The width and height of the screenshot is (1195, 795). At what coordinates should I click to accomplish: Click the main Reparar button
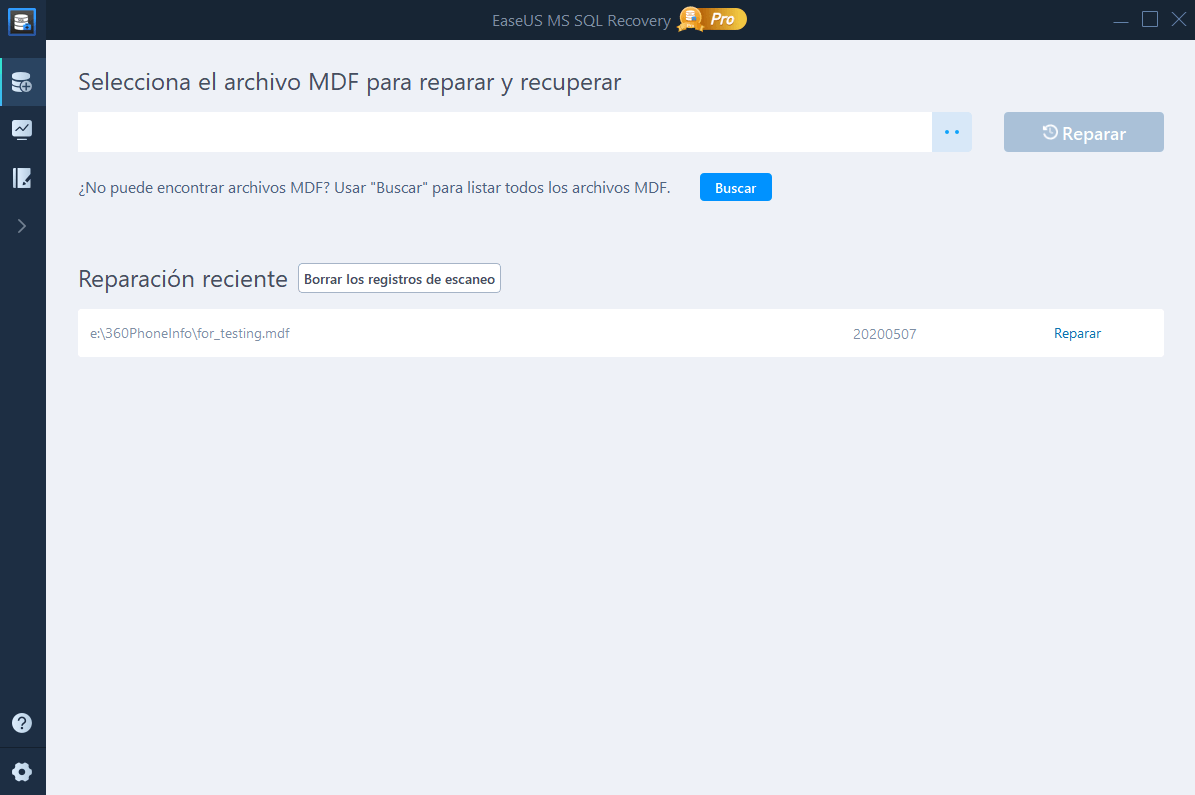click(x=1084, y=132)
